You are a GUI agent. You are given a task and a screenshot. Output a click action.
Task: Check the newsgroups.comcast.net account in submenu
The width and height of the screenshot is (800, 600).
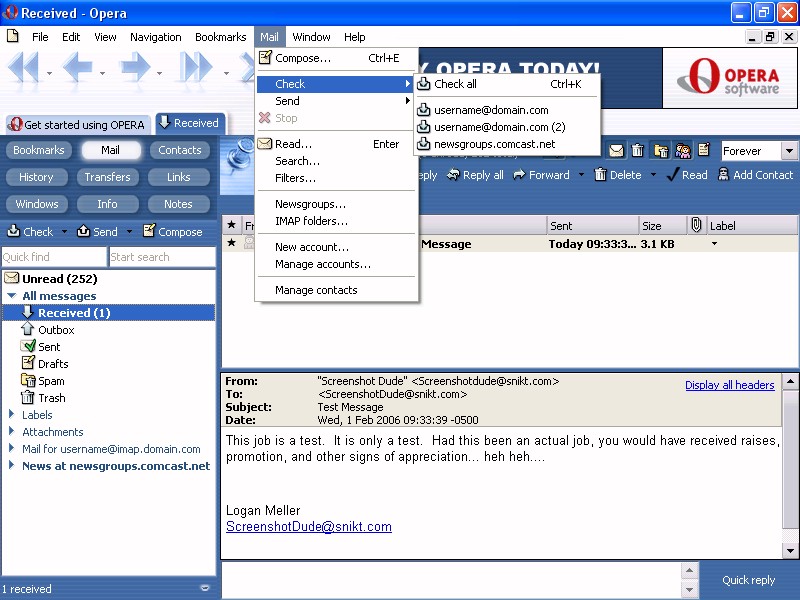pos(508,144)
